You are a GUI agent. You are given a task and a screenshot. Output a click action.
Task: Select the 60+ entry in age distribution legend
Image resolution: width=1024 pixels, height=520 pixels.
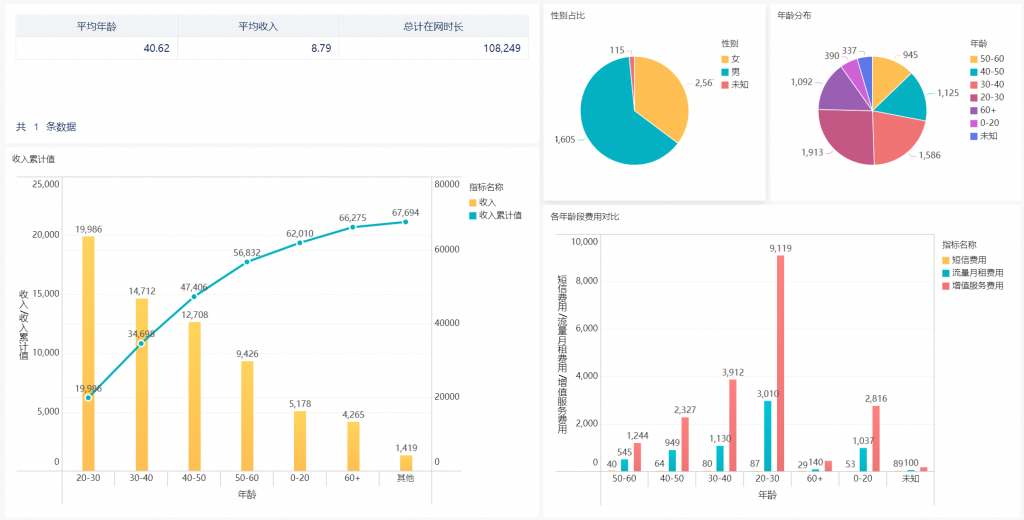986,110
